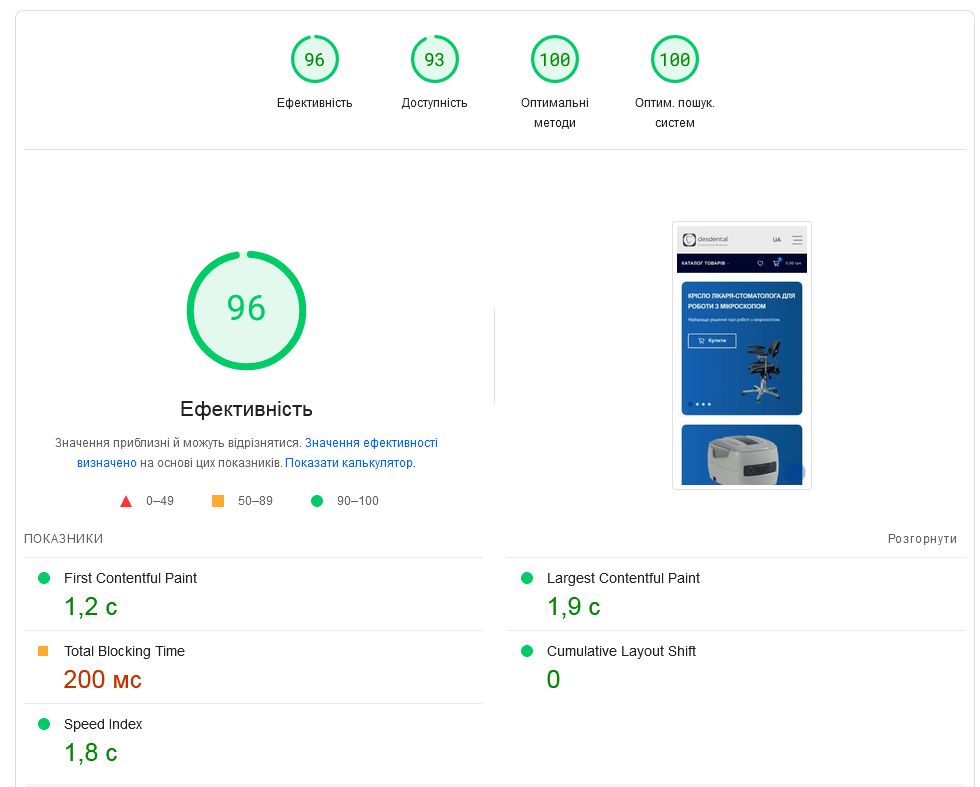Open the mobile page screenshot thumbnail
This screenshot has width=980, height=787.
[741, 355]
